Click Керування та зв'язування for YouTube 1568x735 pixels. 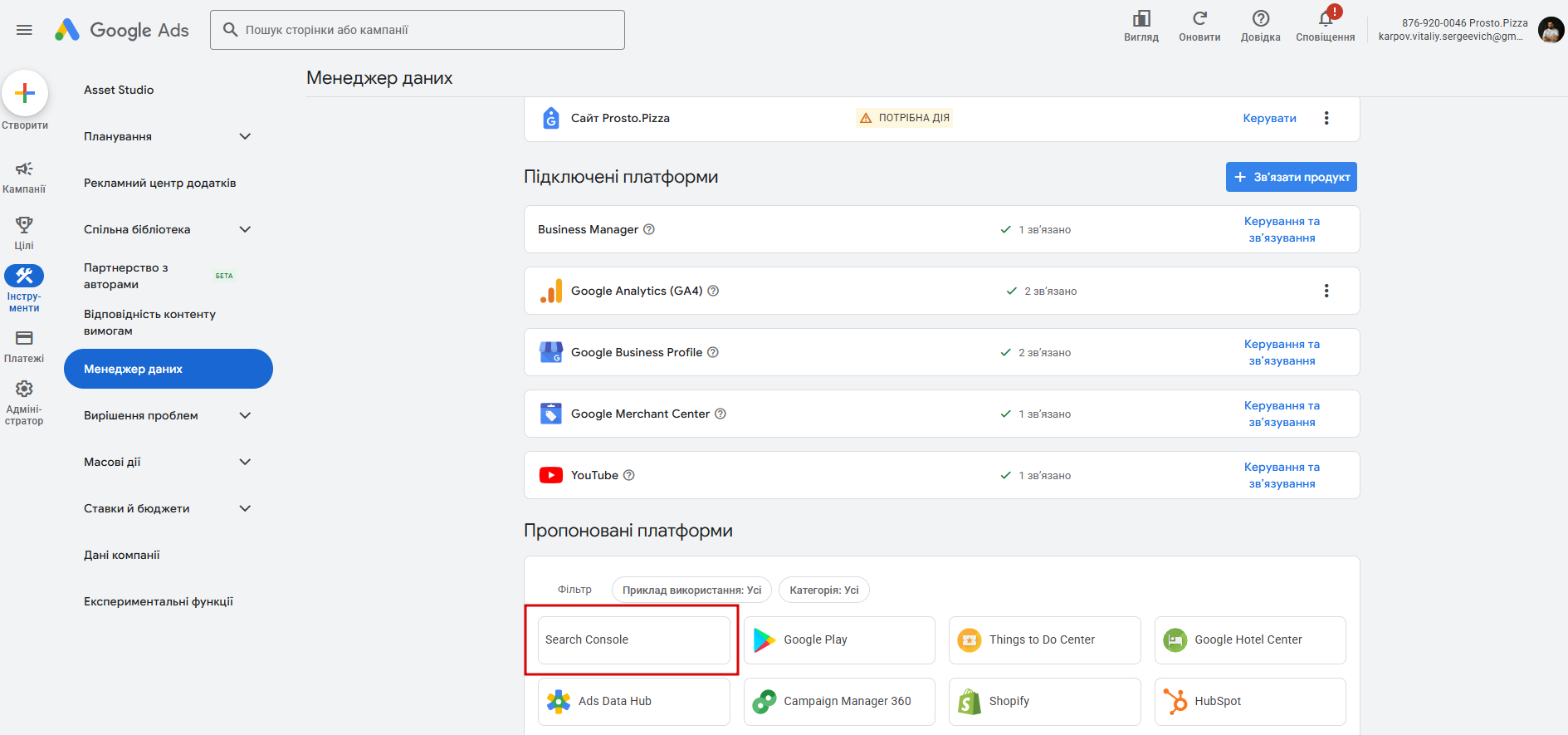pos(1282,475)
